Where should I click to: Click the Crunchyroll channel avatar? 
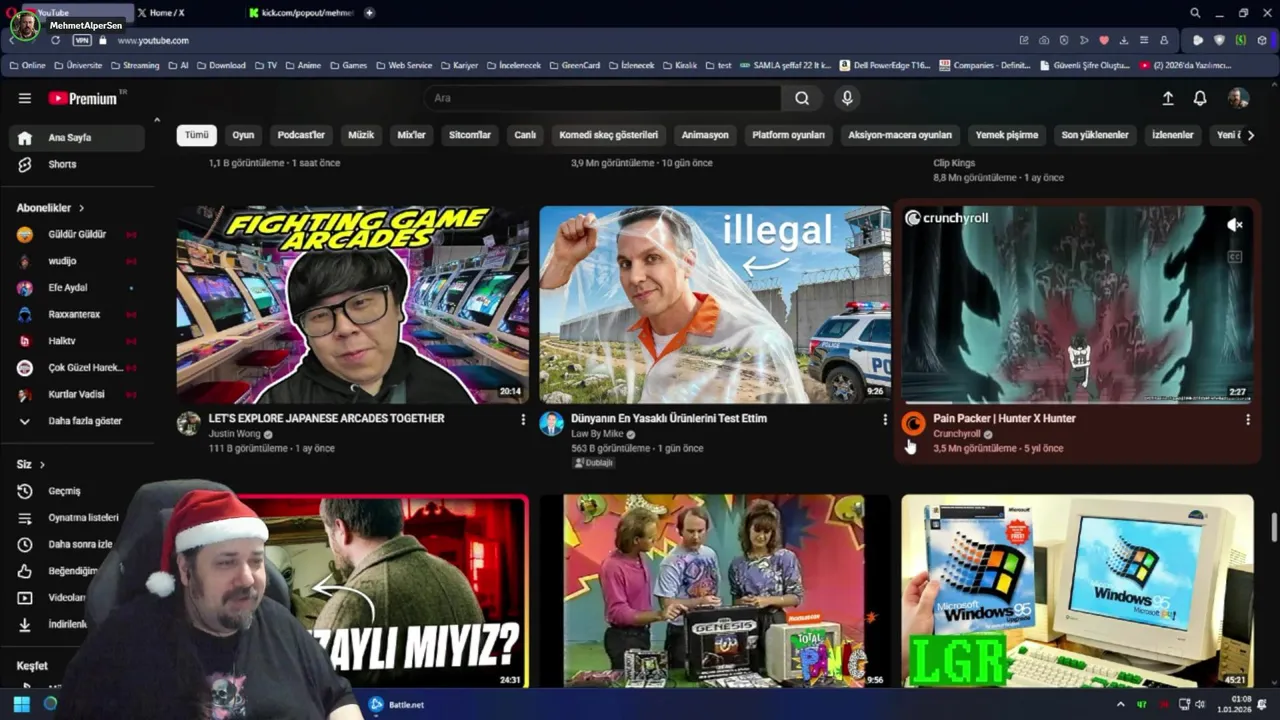(914, 423)
